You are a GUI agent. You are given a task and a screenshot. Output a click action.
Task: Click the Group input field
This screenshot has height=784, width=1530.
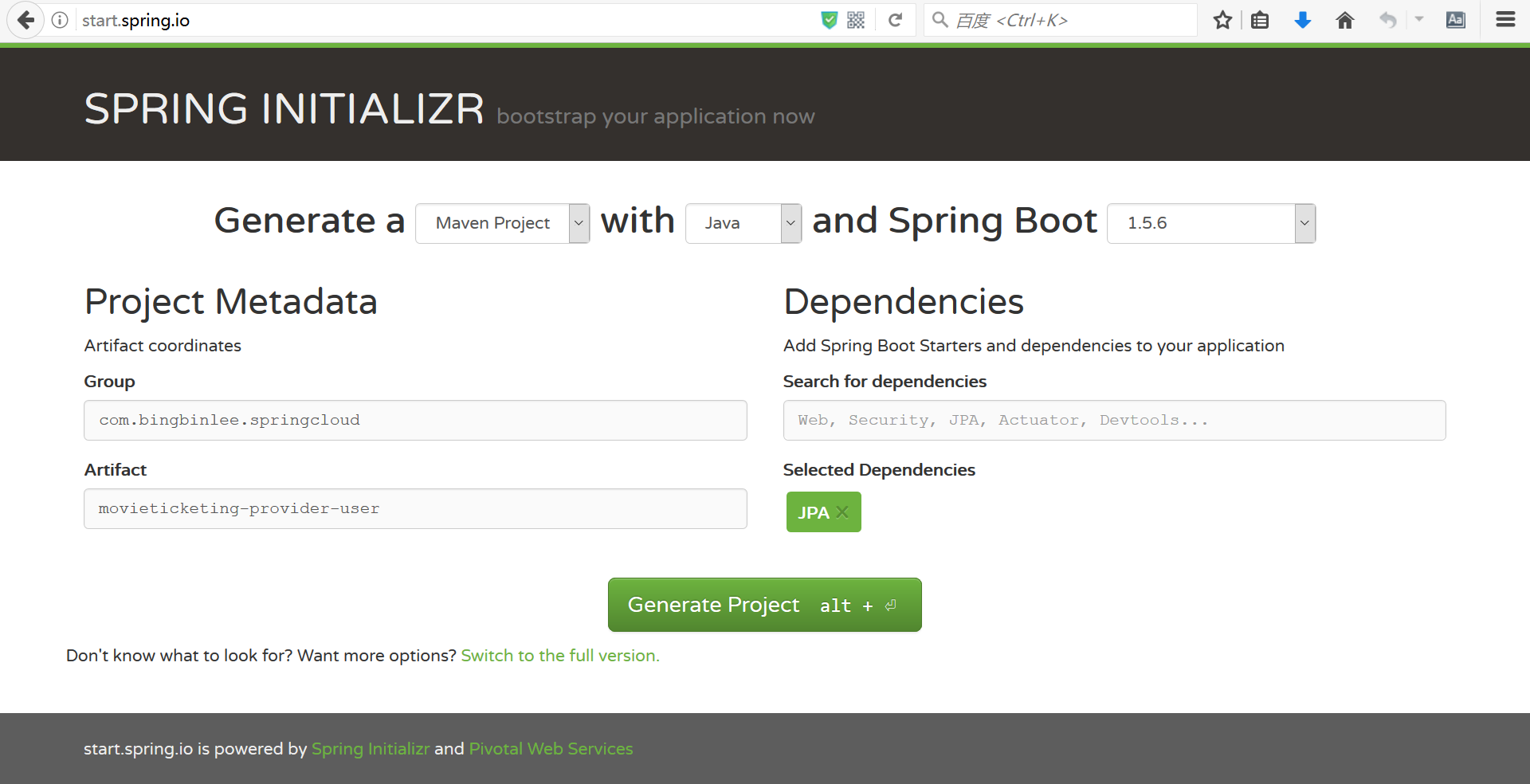[415, 420]
